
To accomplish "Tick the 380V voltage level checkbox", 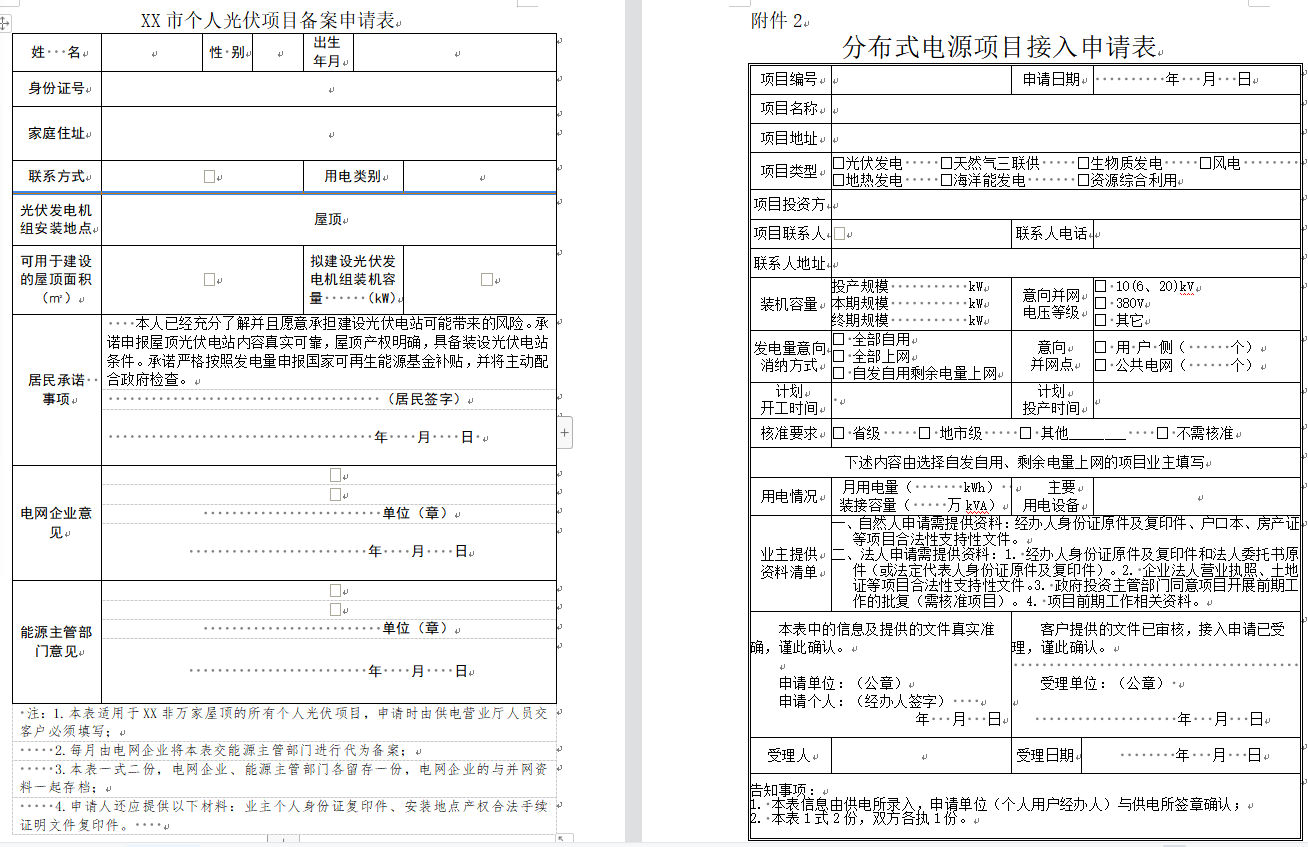I will pos(1101,303).
